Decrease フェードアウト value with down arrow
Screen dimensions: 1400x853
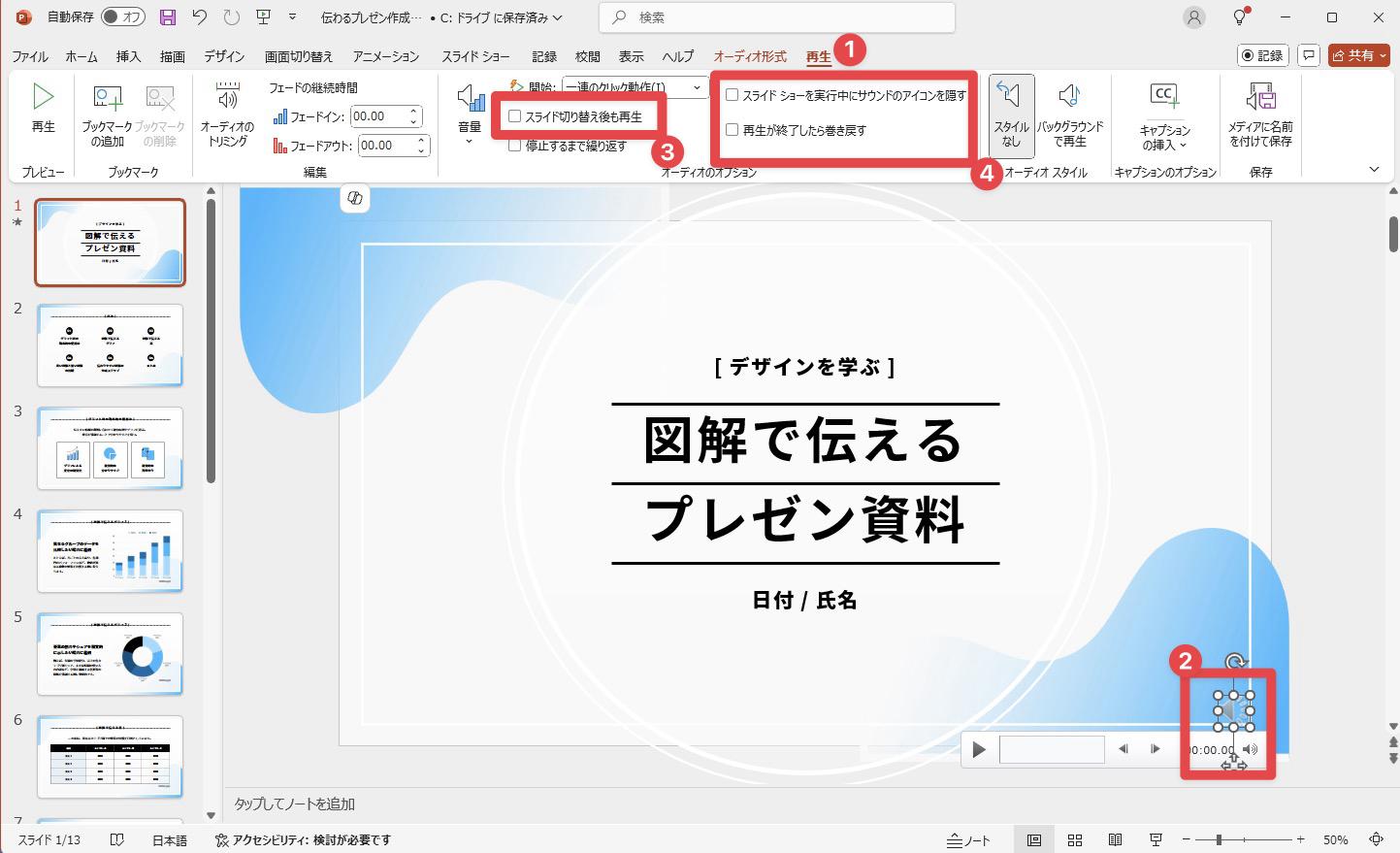click(x=421, y=151)
